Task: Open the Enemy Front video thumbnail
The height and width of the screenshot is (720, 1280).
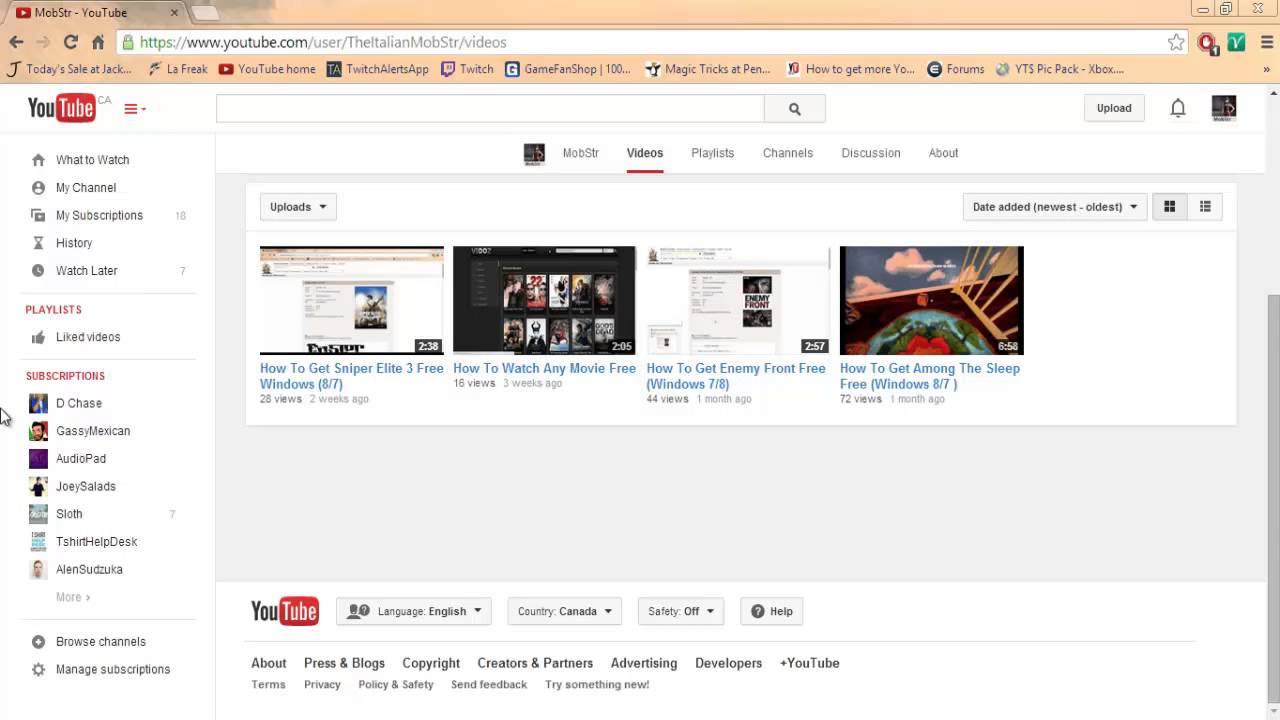Action: click(738, 300)
